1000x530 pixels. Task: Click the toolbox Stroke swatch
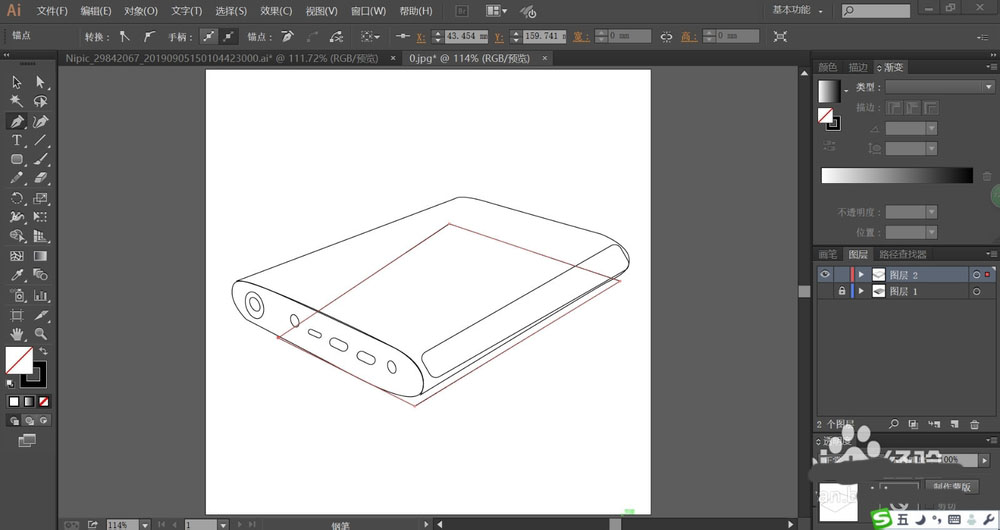pyautogui.click(x=34, y=375)
